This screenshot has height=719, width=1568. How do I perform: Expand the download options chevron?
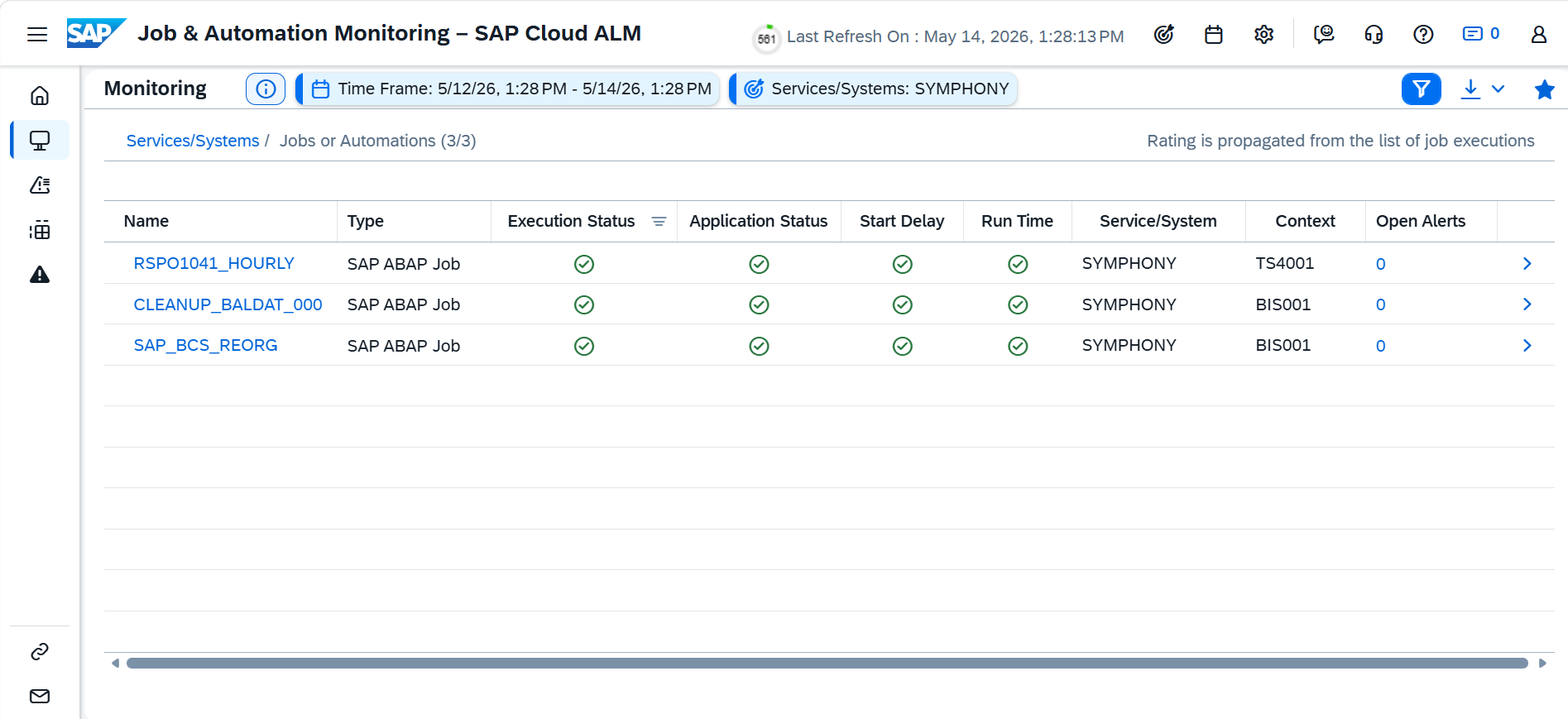1498,89
